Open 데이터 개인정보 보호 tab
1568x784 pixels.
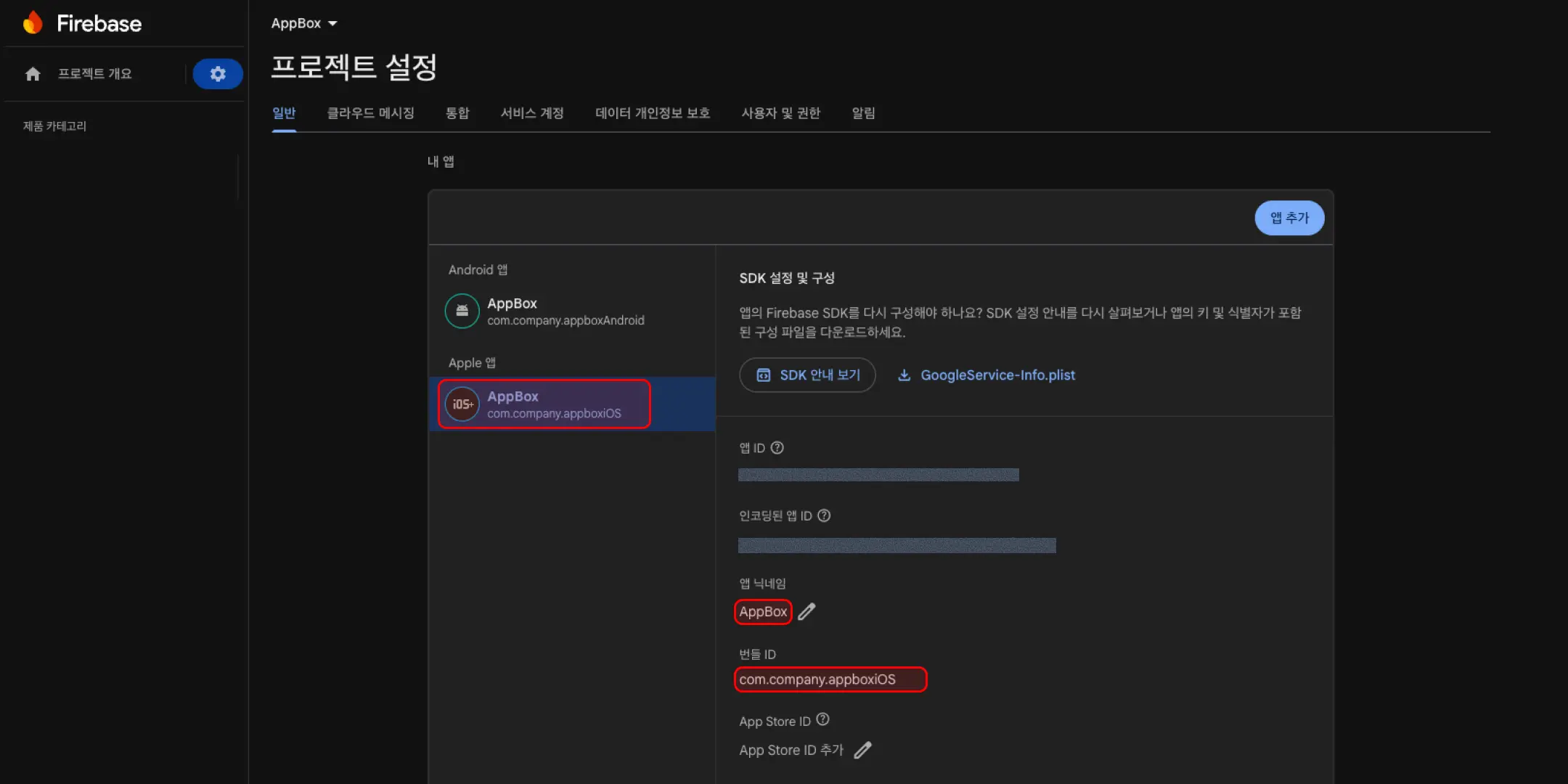[x=653, y=113]
